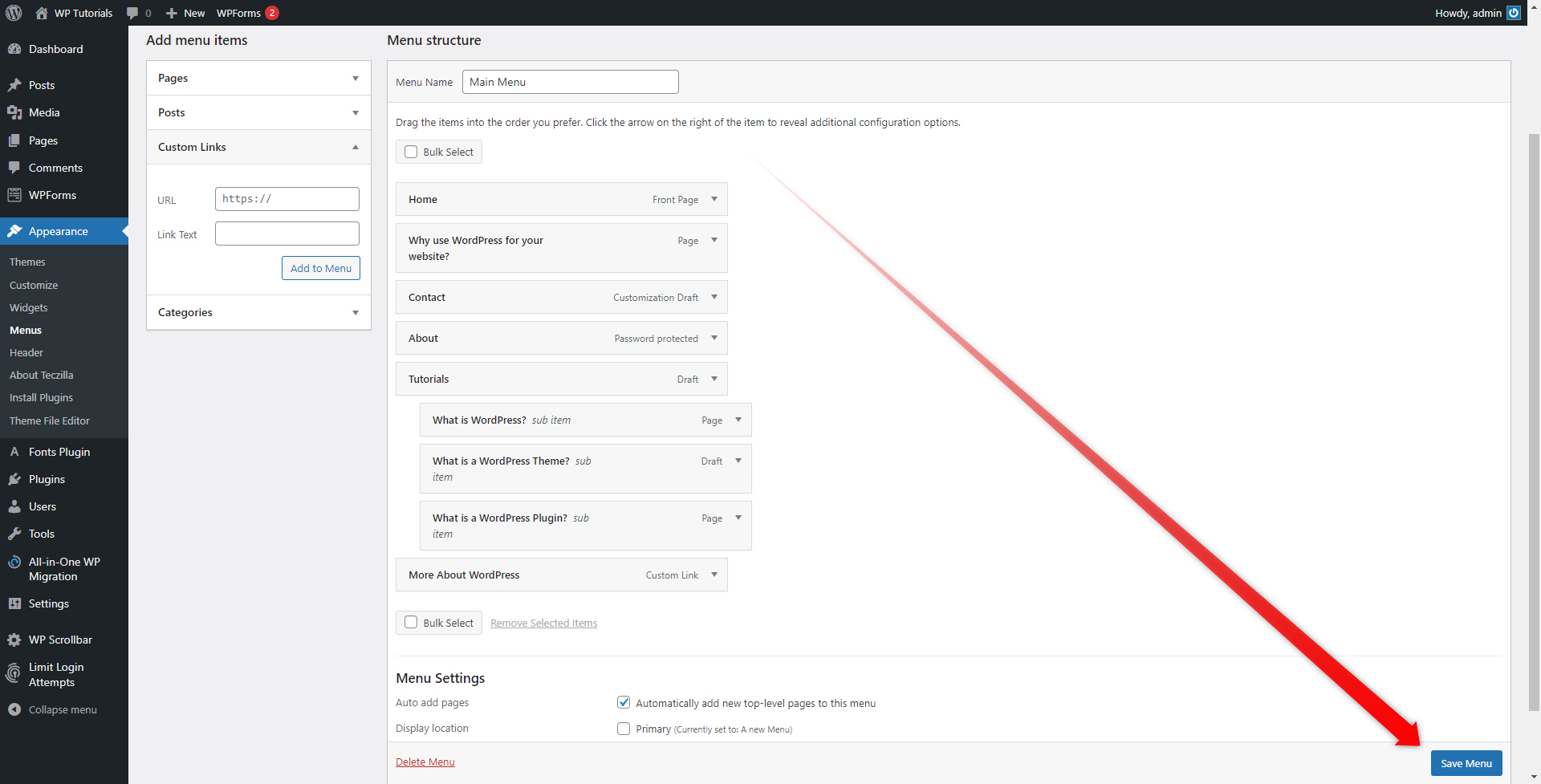The width and height of the screenshot is (1541, 784).
Task: Expand the Contact menu item arrow
Action: click(x=714, y=297)
